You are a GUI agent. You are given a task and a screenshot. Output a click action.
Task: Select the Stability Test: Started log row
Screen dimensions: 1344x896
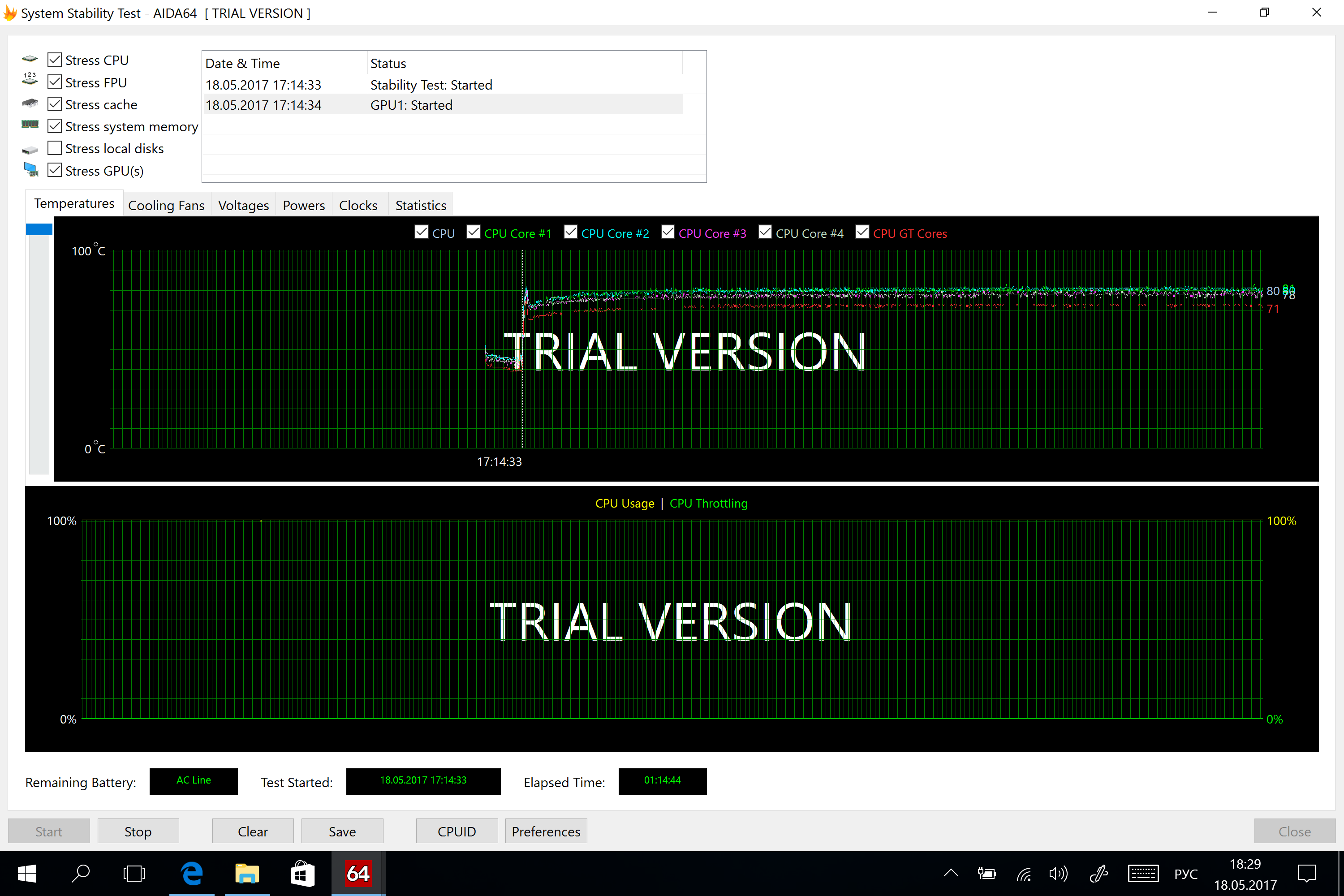(443, 85)
